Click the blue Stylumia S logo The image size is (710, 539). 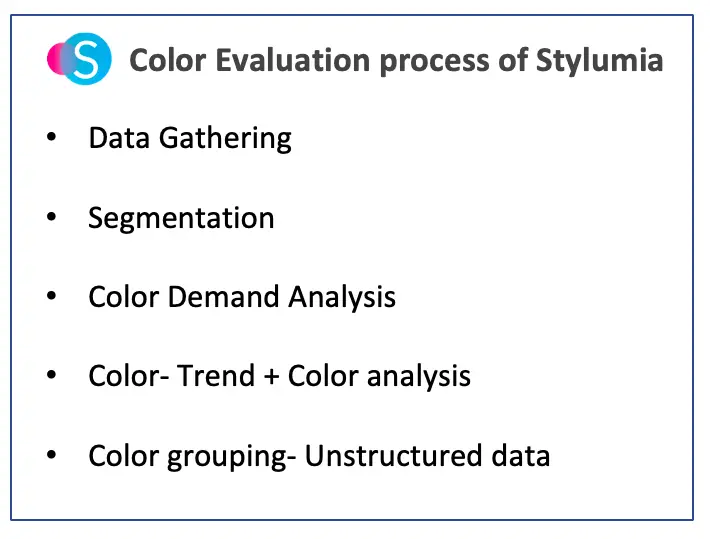coord(89,60)
